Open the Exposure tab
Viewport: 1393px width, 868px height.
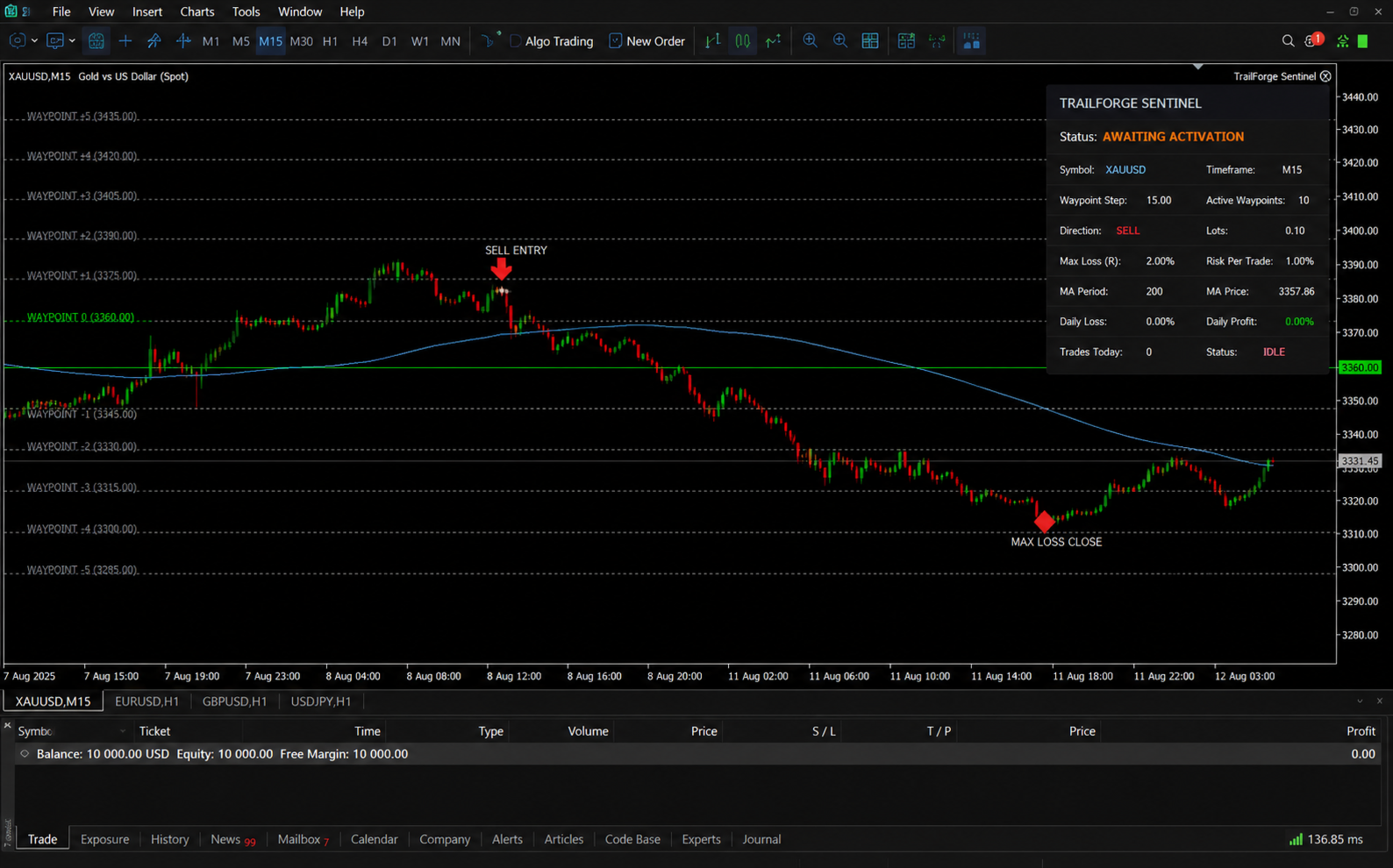click(x=104, y=839)
